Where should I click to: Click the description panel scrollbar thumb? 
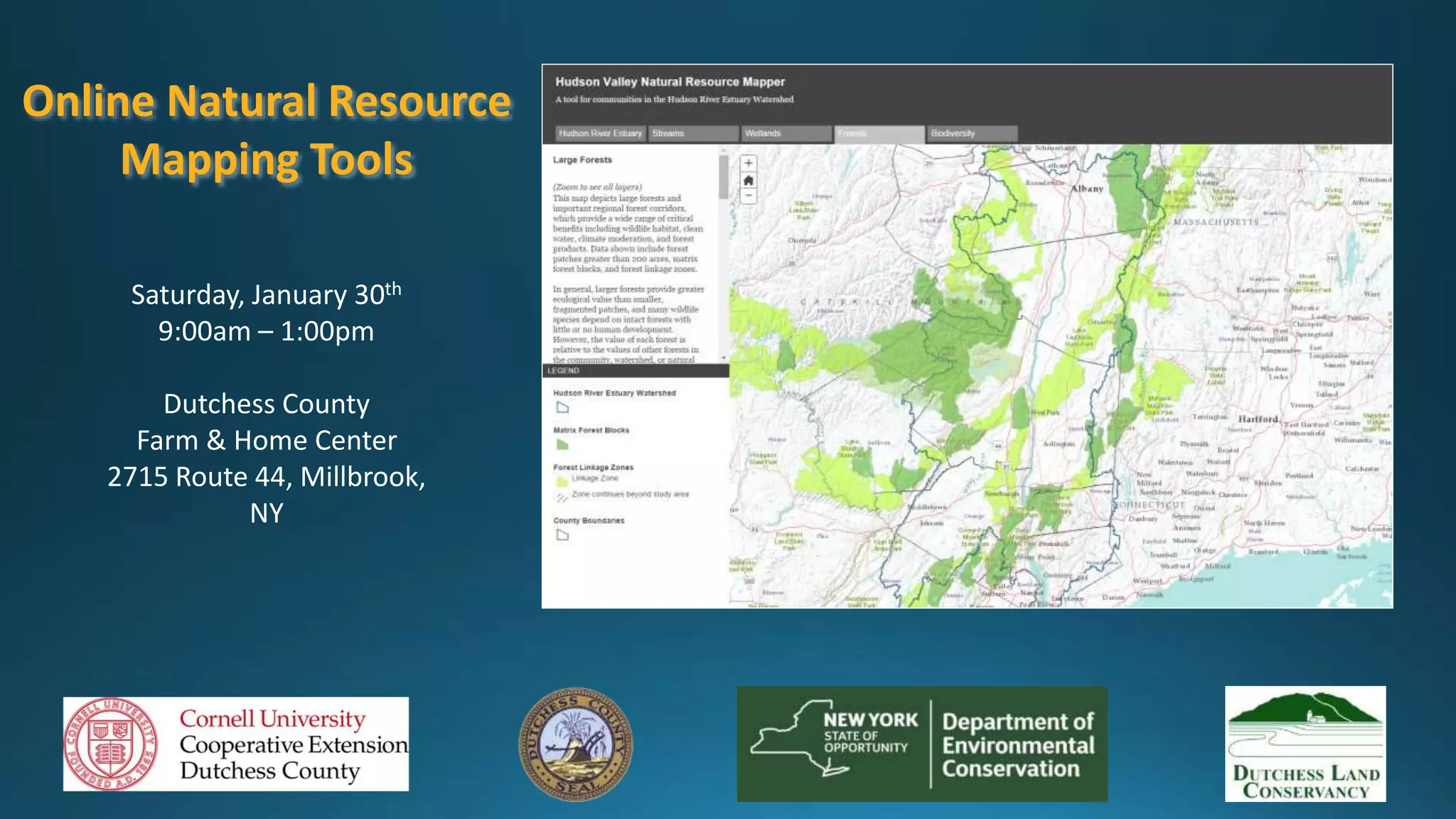coord(724,178)
